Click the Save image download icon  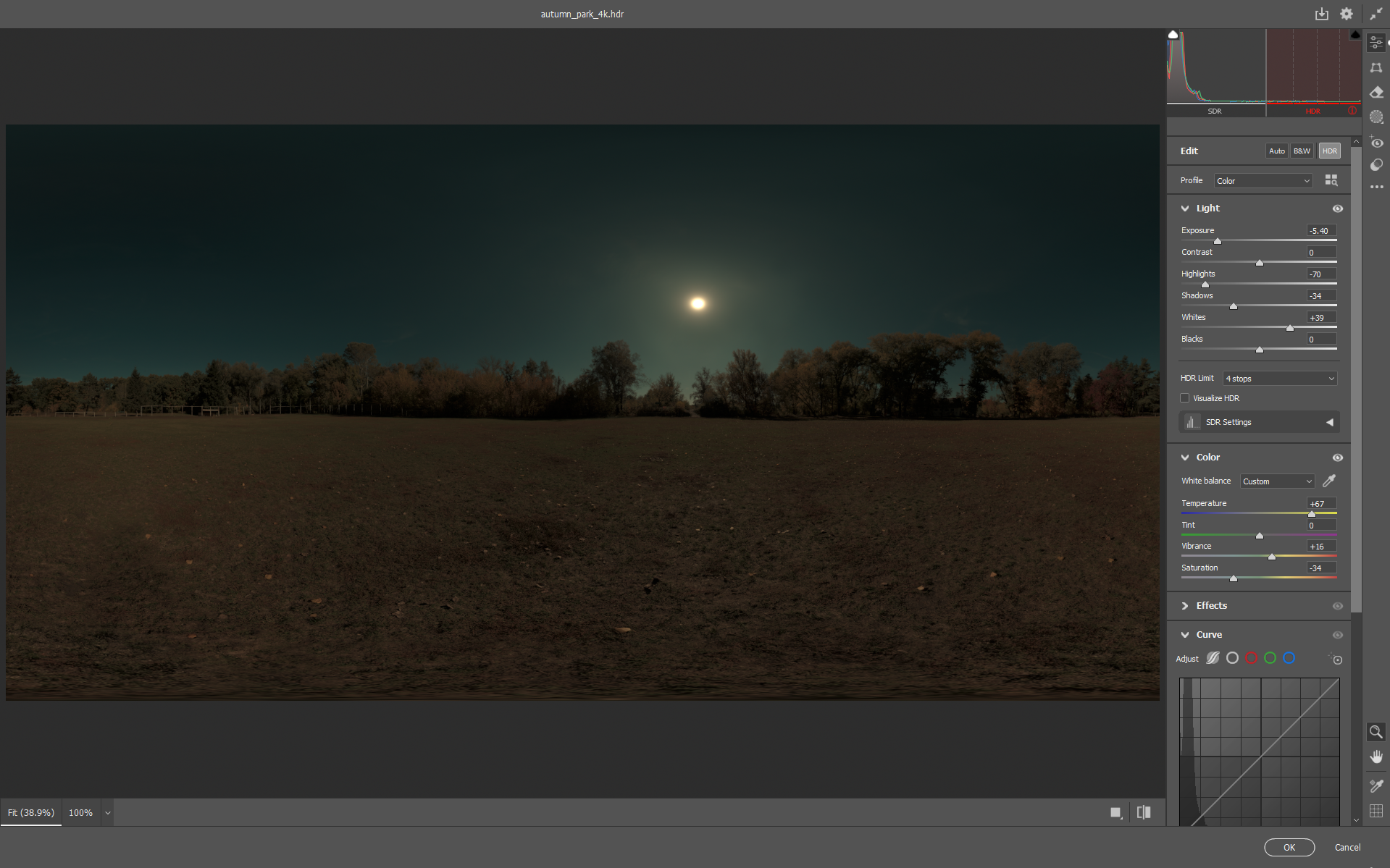pyautogui.click(x=1322, y=14)
